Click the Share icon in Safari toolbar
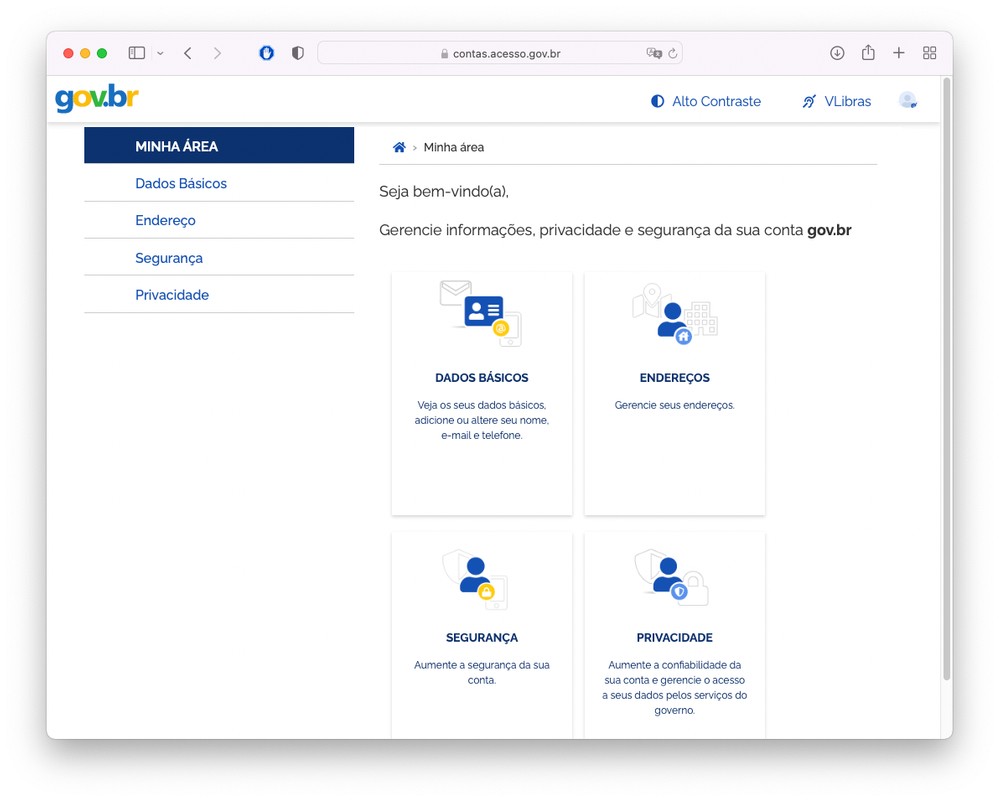1000x801 pixels. [x=868, y=53]
